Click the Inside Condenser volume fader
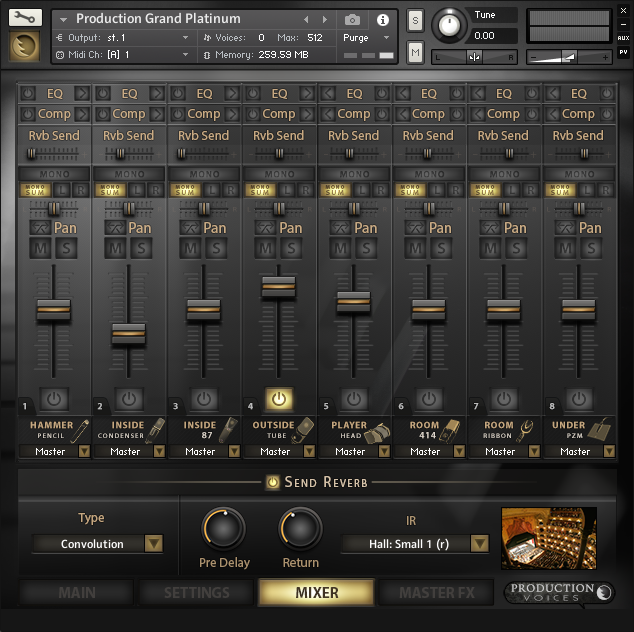 [x=129, y=334]
